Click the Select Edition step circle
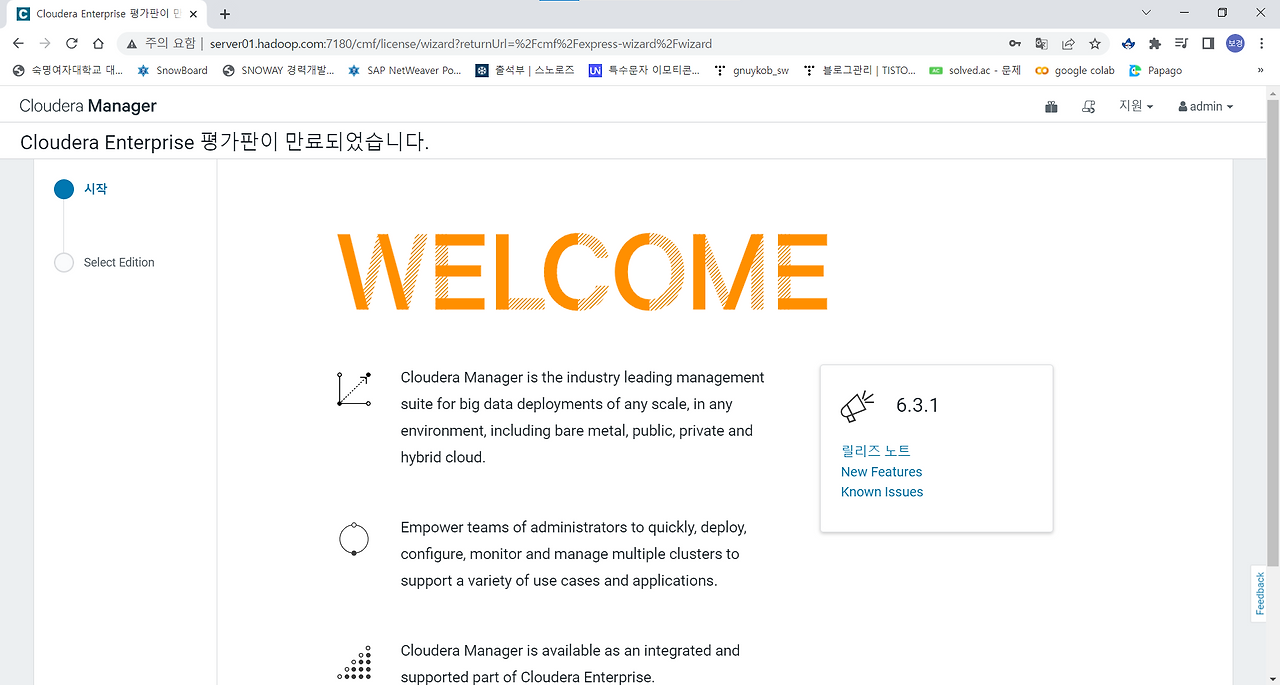The height and width of the screenshot is (685, 1280). coord(64,262)
